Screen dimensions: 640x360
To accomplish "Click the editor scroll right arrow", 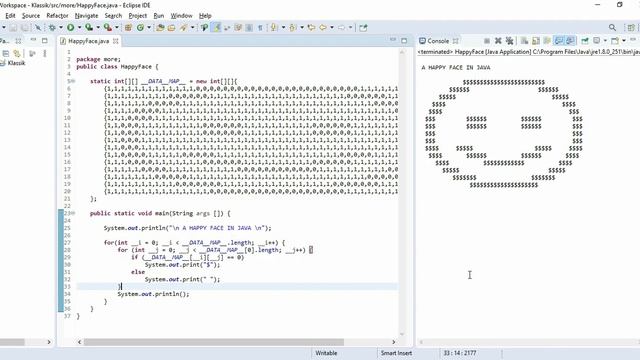I will pyautogui.click(x=393, y=342).
